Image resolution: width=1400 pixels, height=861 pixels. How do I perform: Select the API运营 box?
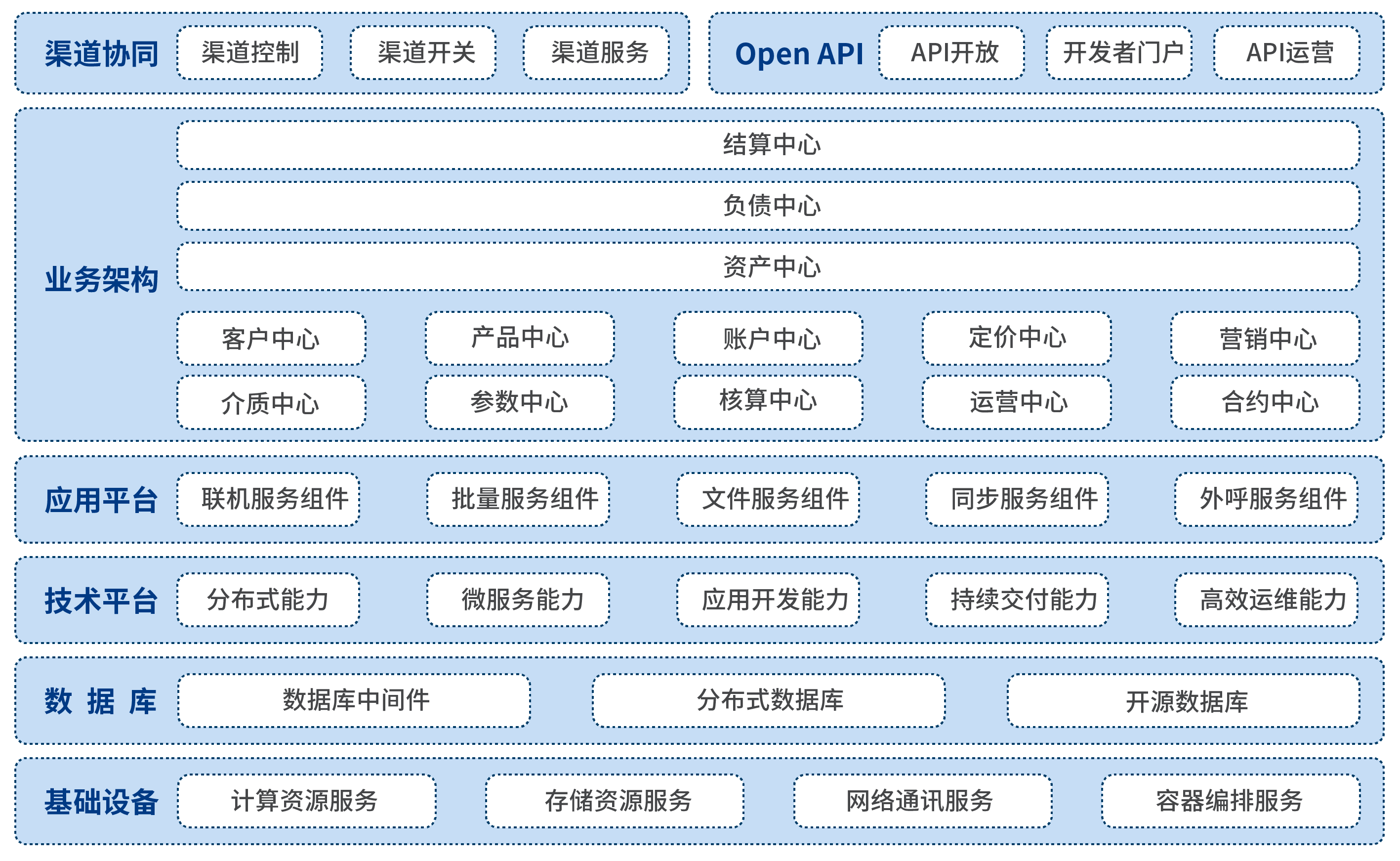pos(1287,52)
